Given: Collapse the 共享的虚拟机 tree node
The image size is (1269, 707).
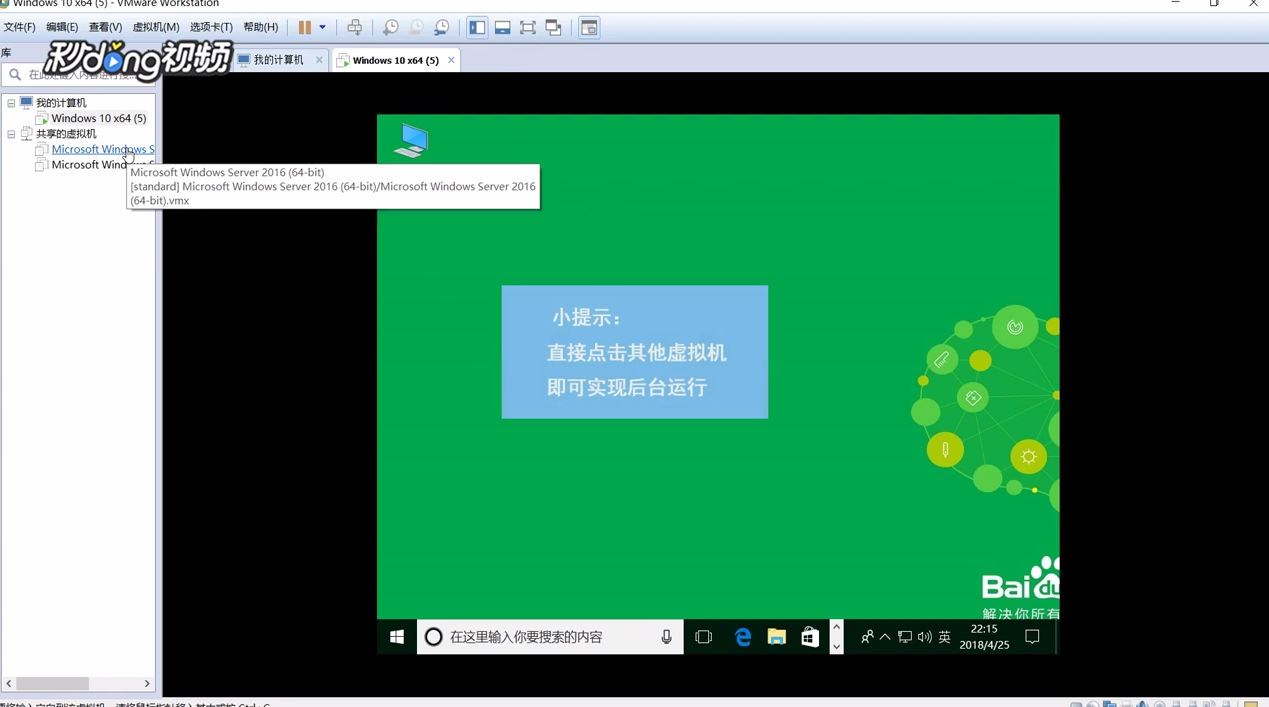Looking at the screenshot, I should [10, 133].
